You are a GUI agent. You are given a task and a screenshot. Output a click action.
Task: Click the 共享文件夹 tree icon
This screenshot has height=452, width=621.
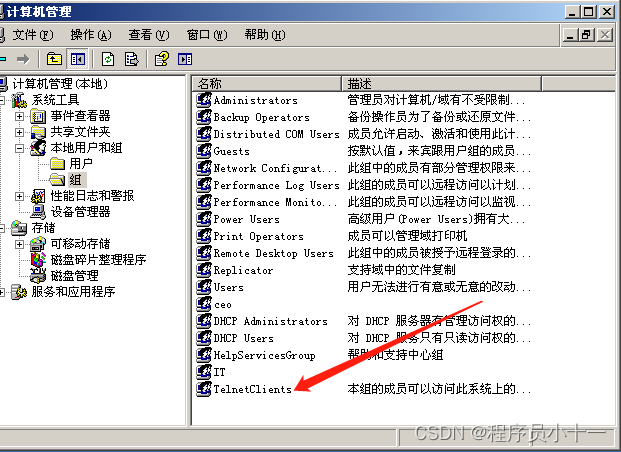(38, 132)
